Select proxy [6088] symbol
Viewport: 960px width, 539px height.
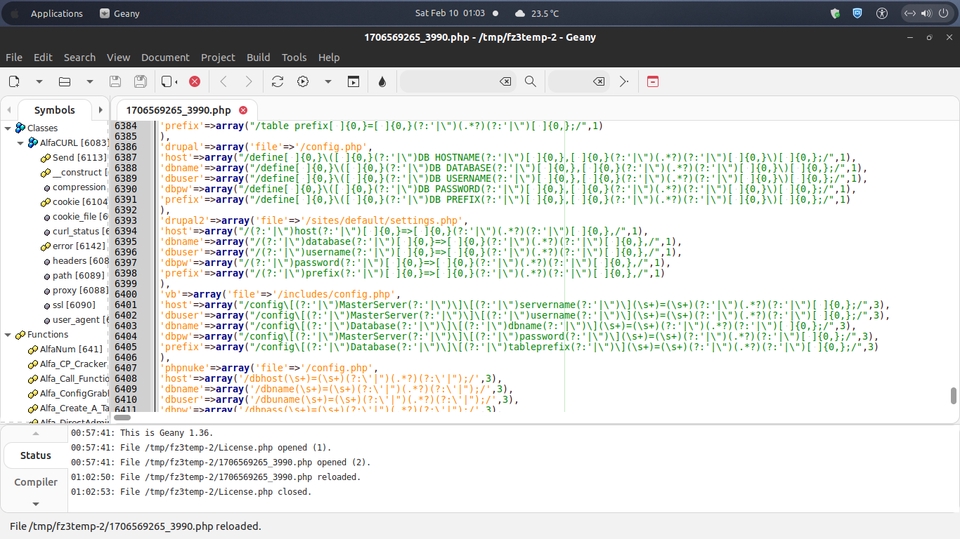80,290
